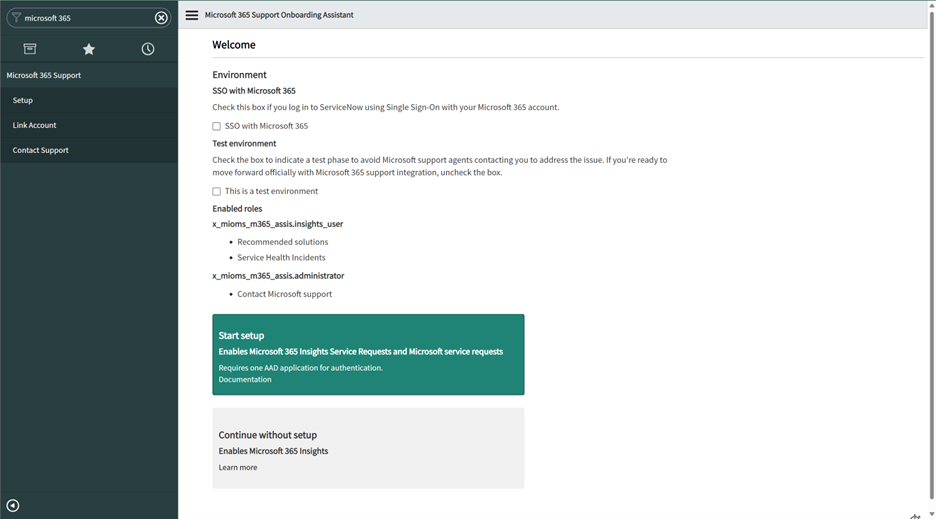Open Contact Support module
The height and width of the screenshot is (519, 936).
pyautogui.click(x=89, y=151)
